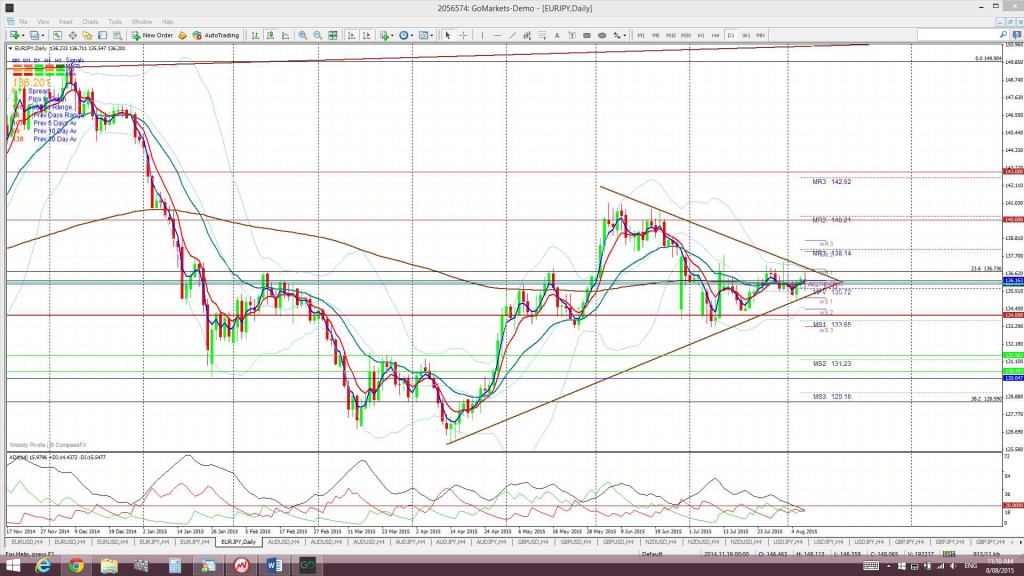Toggle the chart shift icon
The height and width of the screenshot is (576, 1024).
click(367, 35)
